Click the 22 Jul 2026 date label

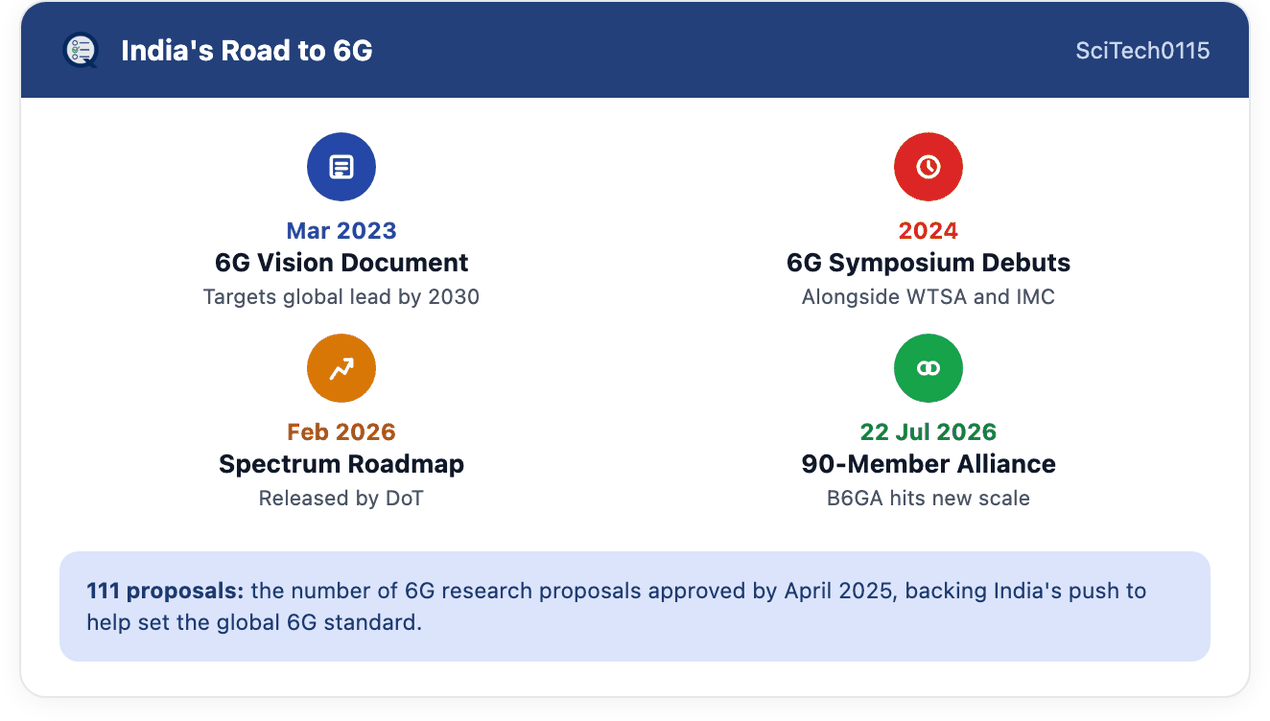[x=928, y=432]
